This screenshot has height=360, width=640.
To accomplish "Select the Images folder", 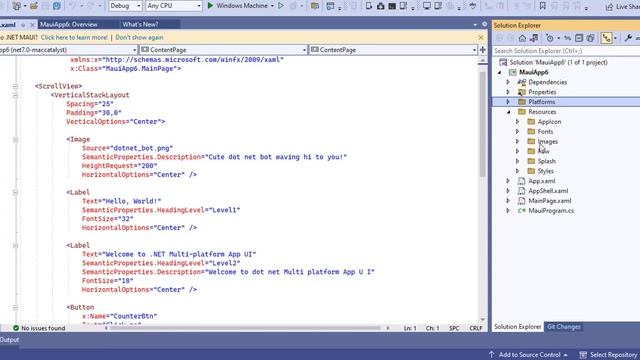I will pyautogui.click(x=547, y=141).
